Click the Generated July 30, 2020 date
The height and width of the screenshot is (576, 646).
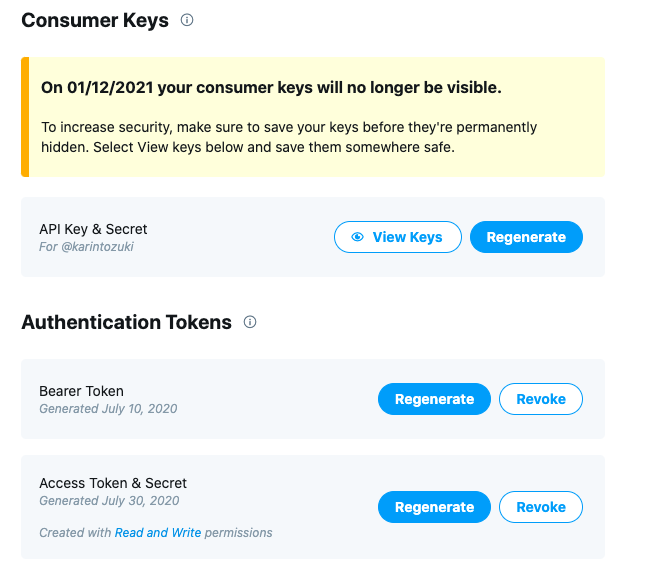coord(109,501)
